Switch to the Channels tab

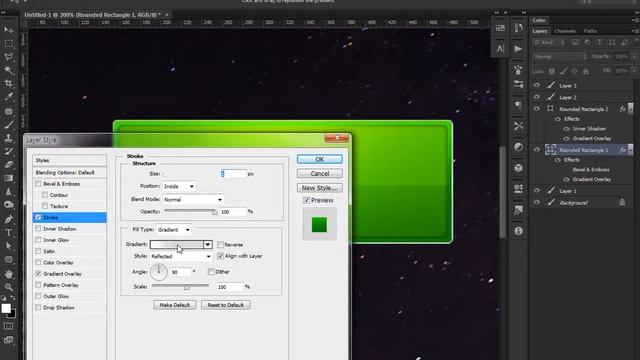click(x=565, y=31)
